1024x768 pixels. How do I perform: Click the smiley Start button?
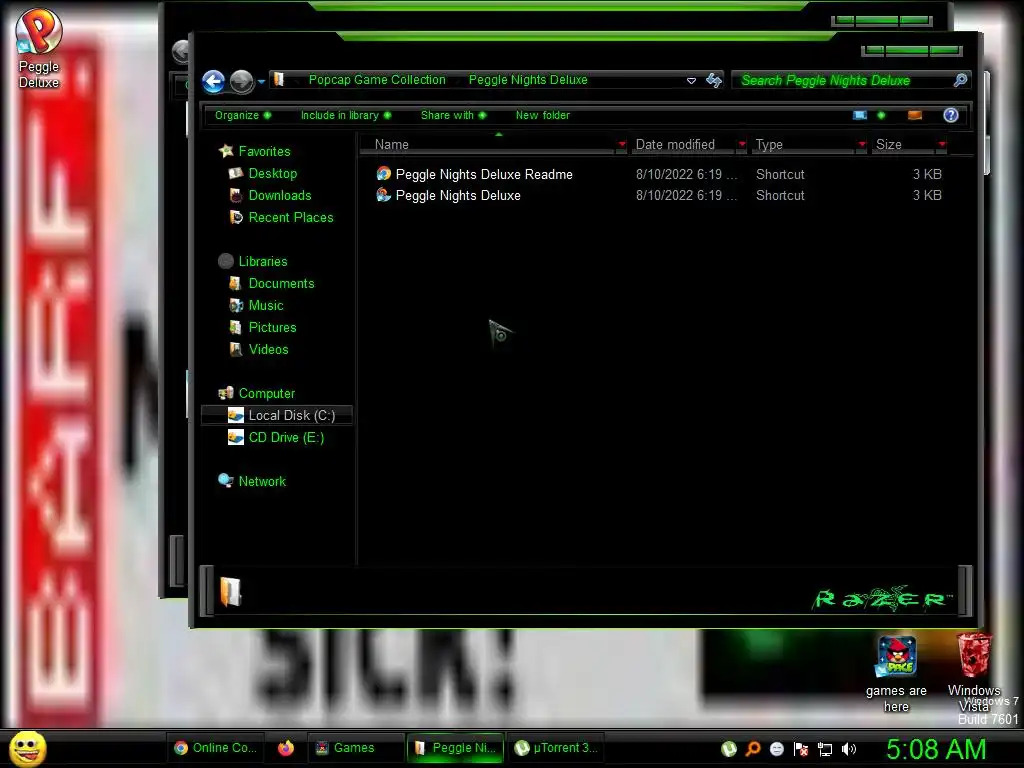pyautogui.click(x=27, y=748)
